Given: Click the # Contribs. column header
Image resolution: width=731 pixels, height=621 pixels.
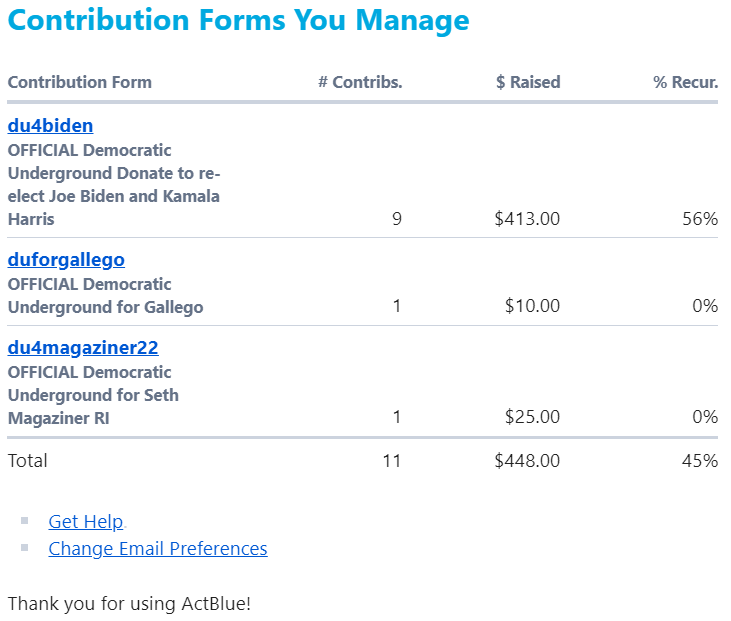Looking at the screenshot, I should [x=360, y=82].
